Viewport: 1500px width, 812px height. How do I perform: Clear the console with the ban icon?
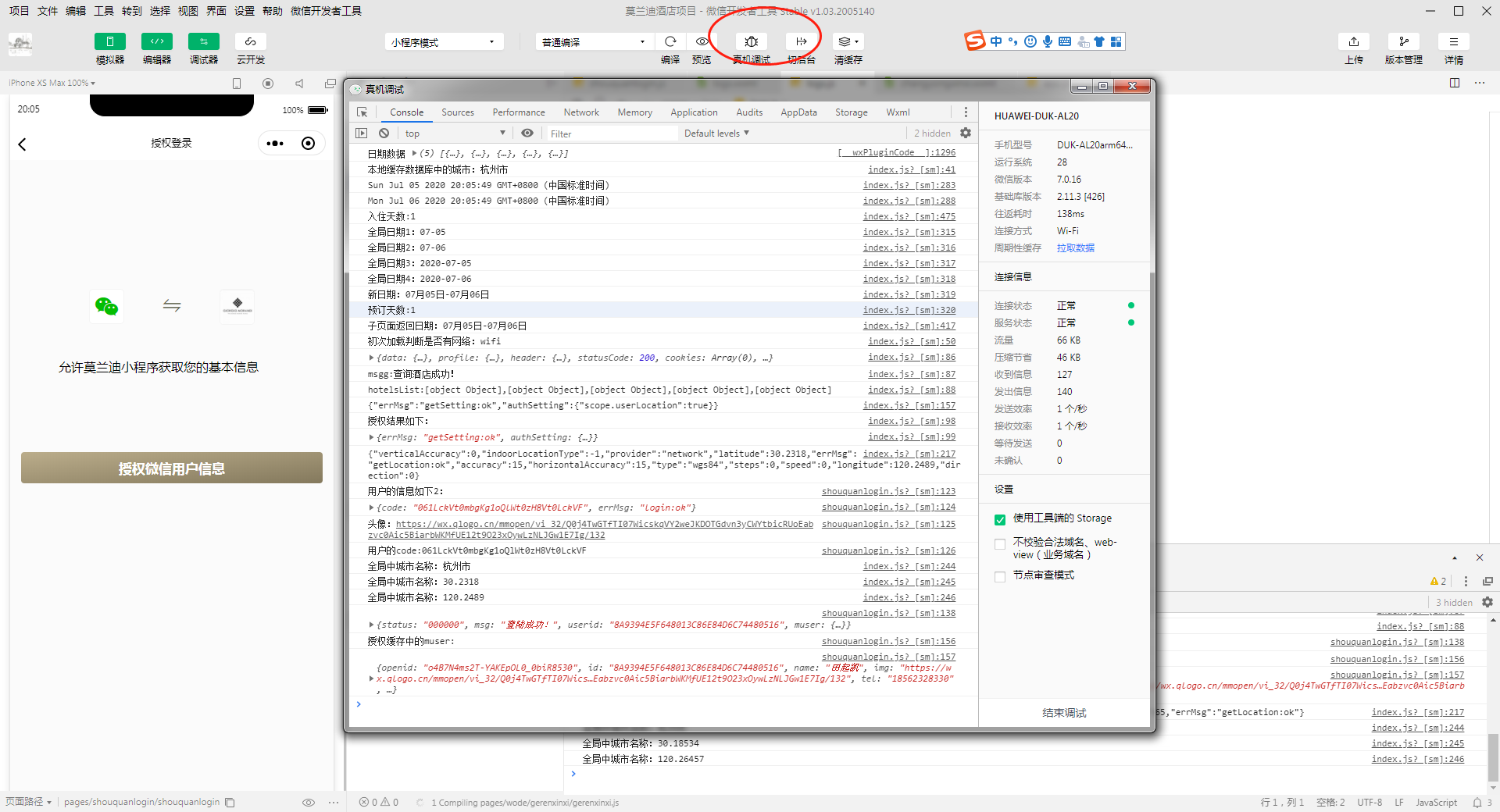tap(384, 134)
